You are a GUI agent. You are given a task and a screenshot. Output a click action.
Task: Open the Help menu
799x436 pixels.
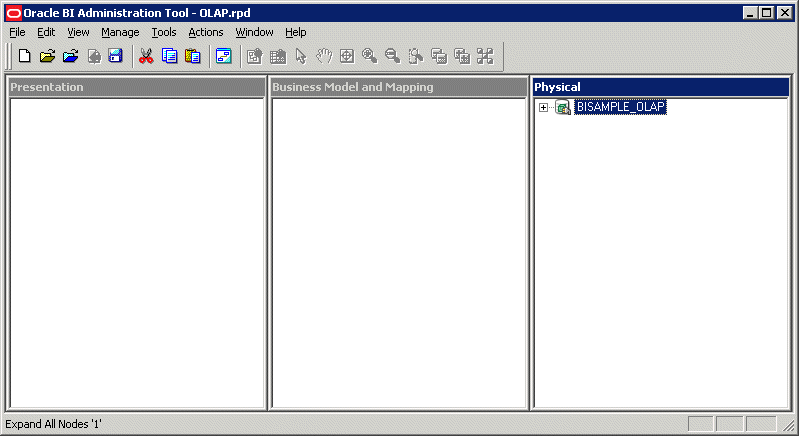(296, 32)
